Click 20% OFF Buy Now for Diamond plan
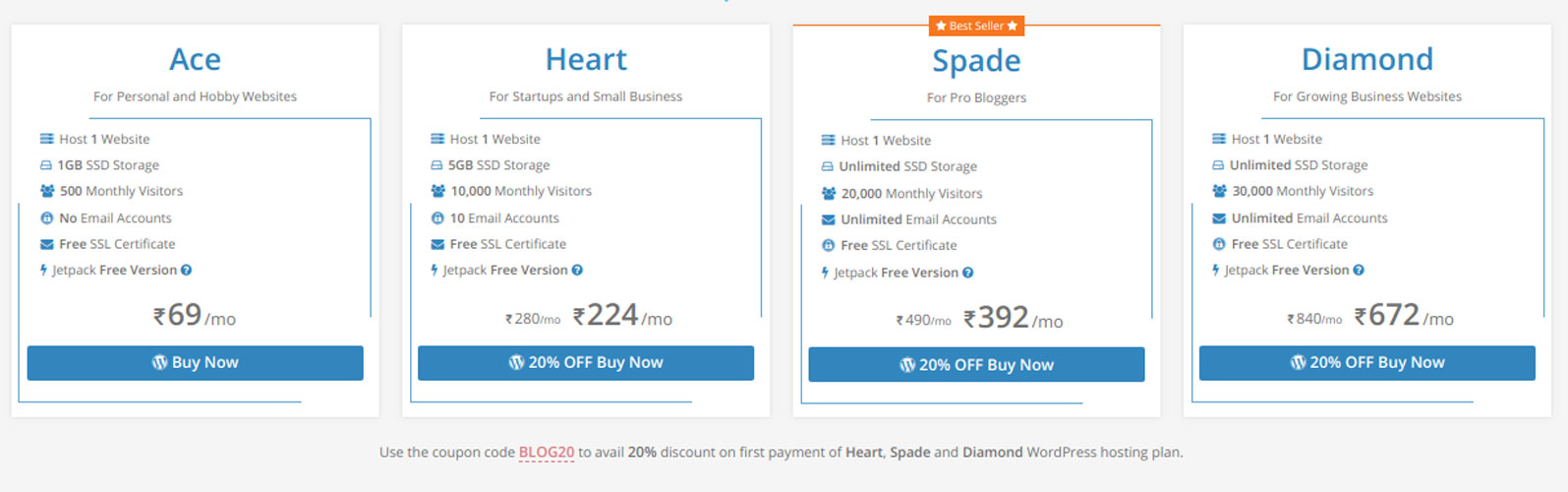The image size is (1568, 492). coord(1367,362)
